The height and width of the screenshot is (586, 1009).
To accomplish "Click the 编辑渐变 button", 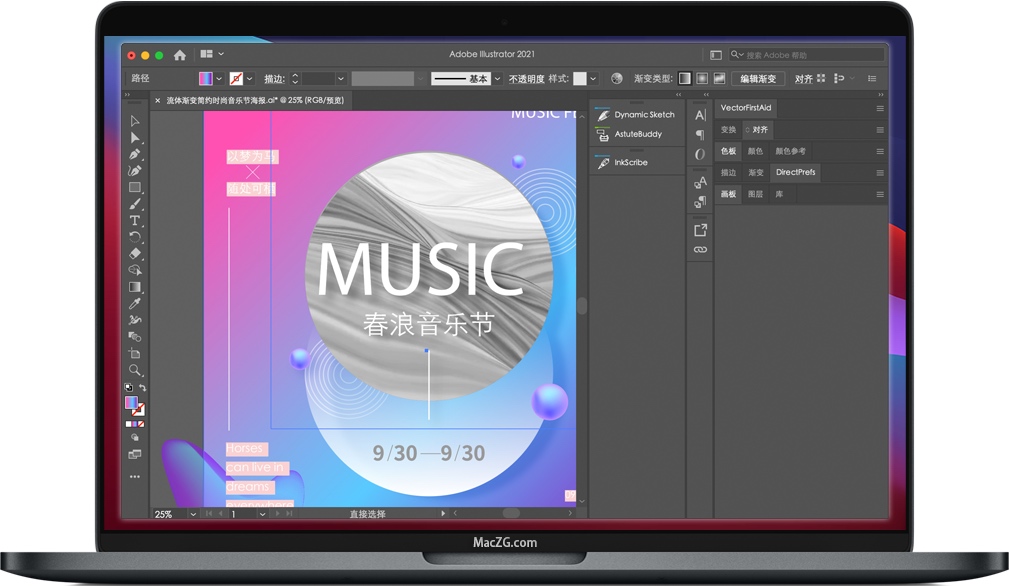I will [x=757, y=78].
